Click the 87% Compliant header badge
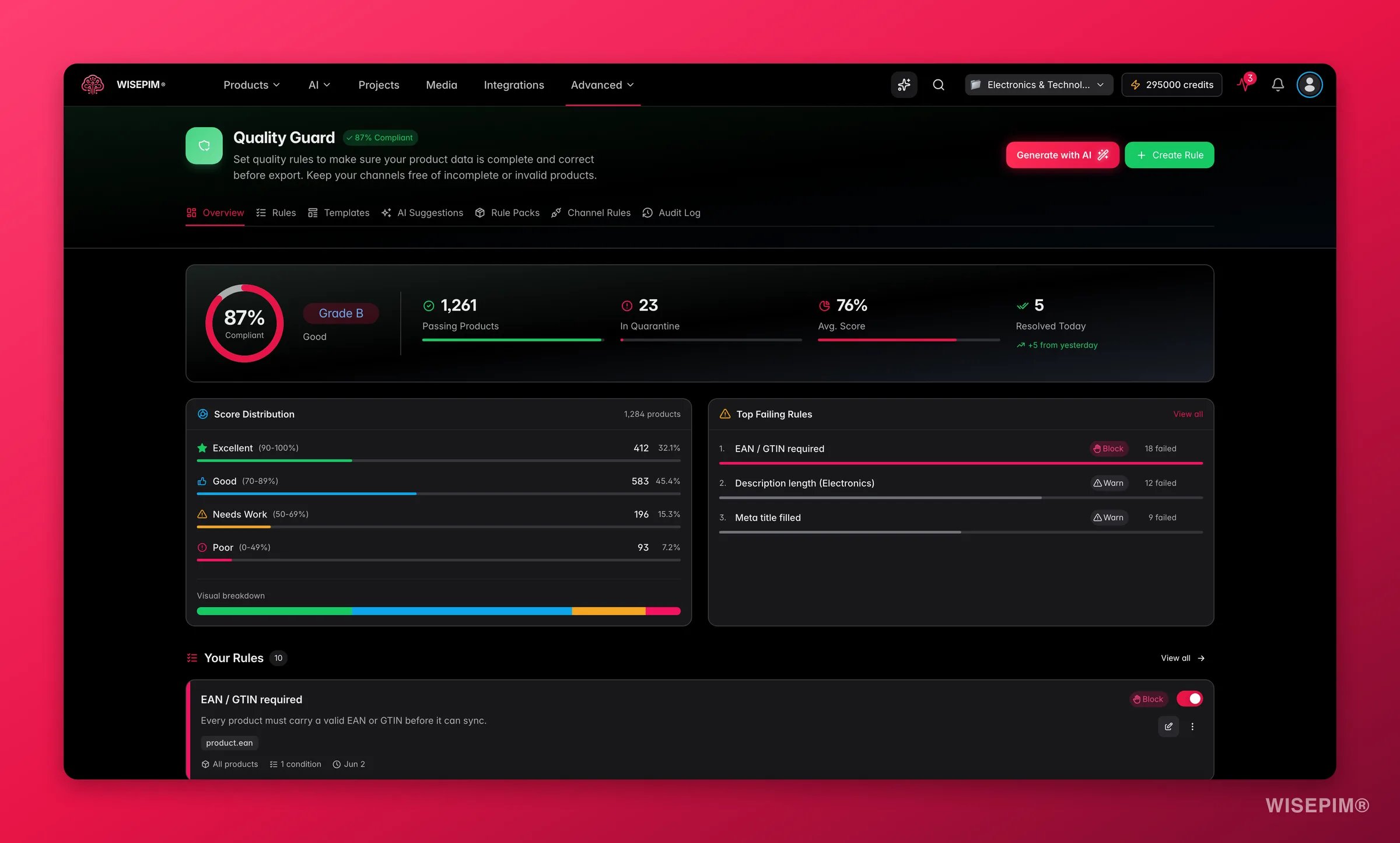The height and width of the screenshot is (843, 1400). click(380, 138)
